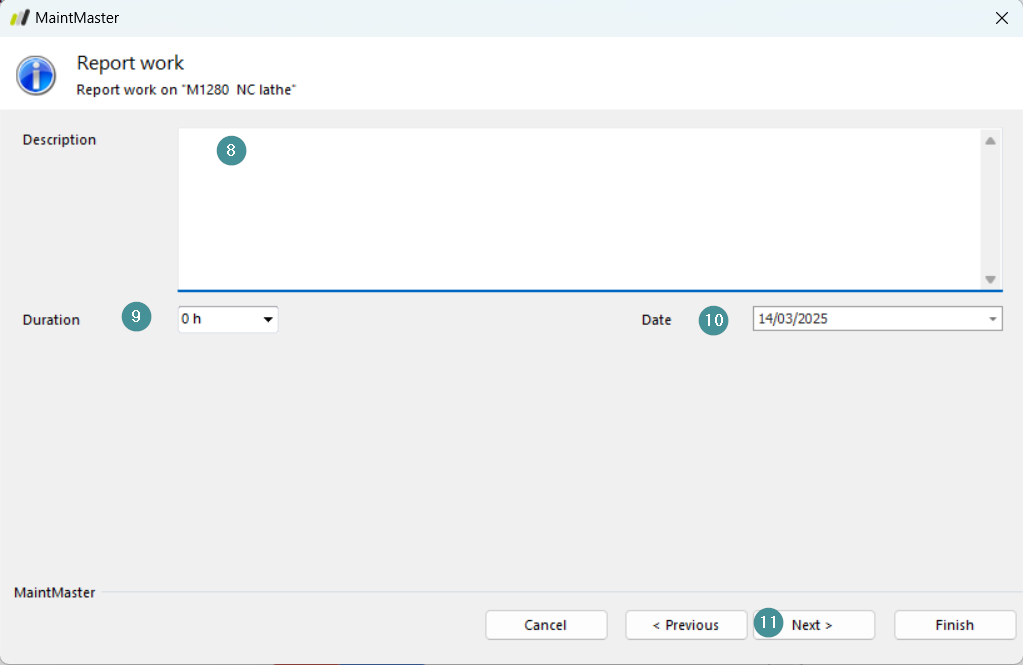The width and height of the screenshot is (1023, 665).
Task: Click the Date field showing 14/03/2025
Action: (878, 318)
